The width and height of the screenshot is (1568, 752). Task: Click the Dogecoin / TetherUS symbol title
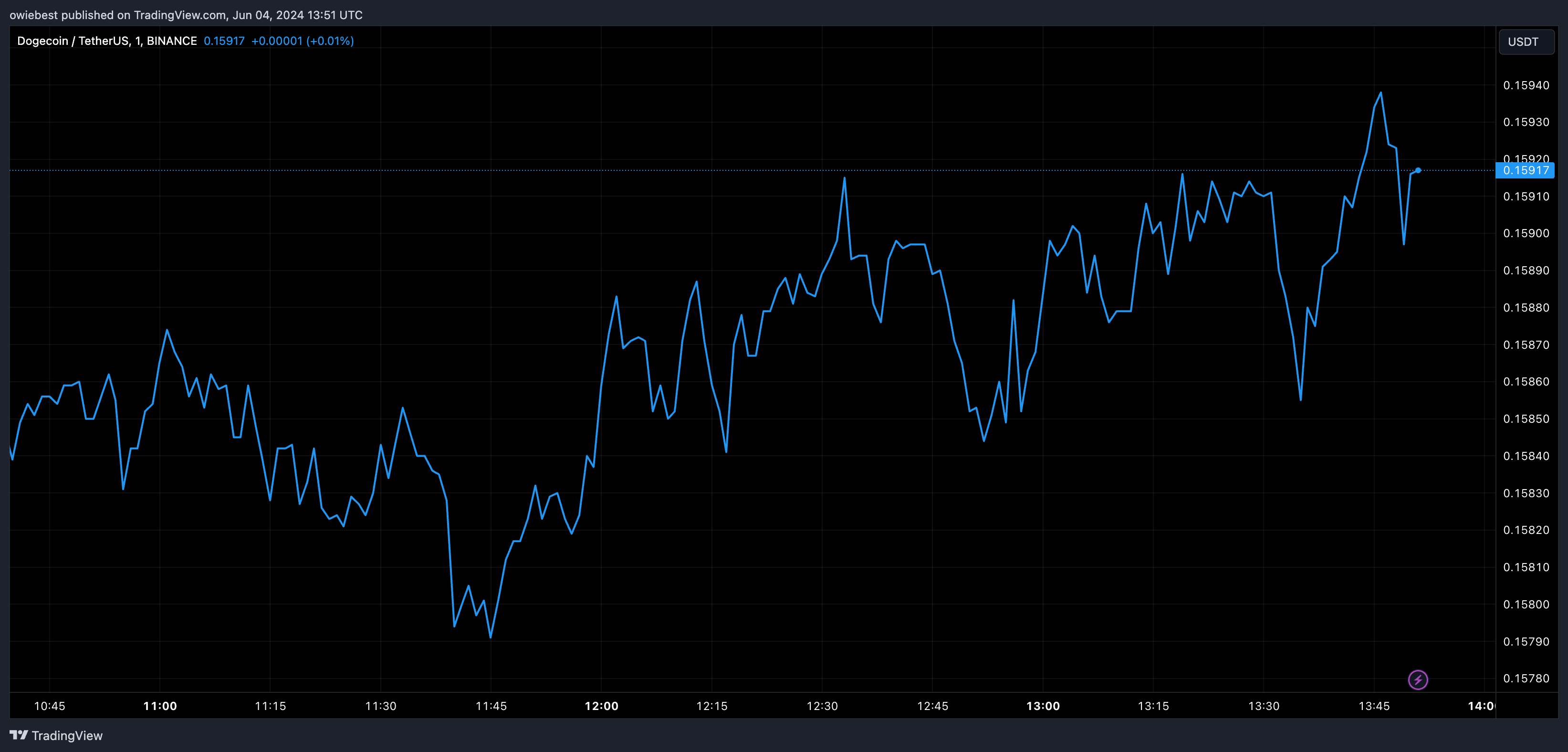(x=73, y=41)
